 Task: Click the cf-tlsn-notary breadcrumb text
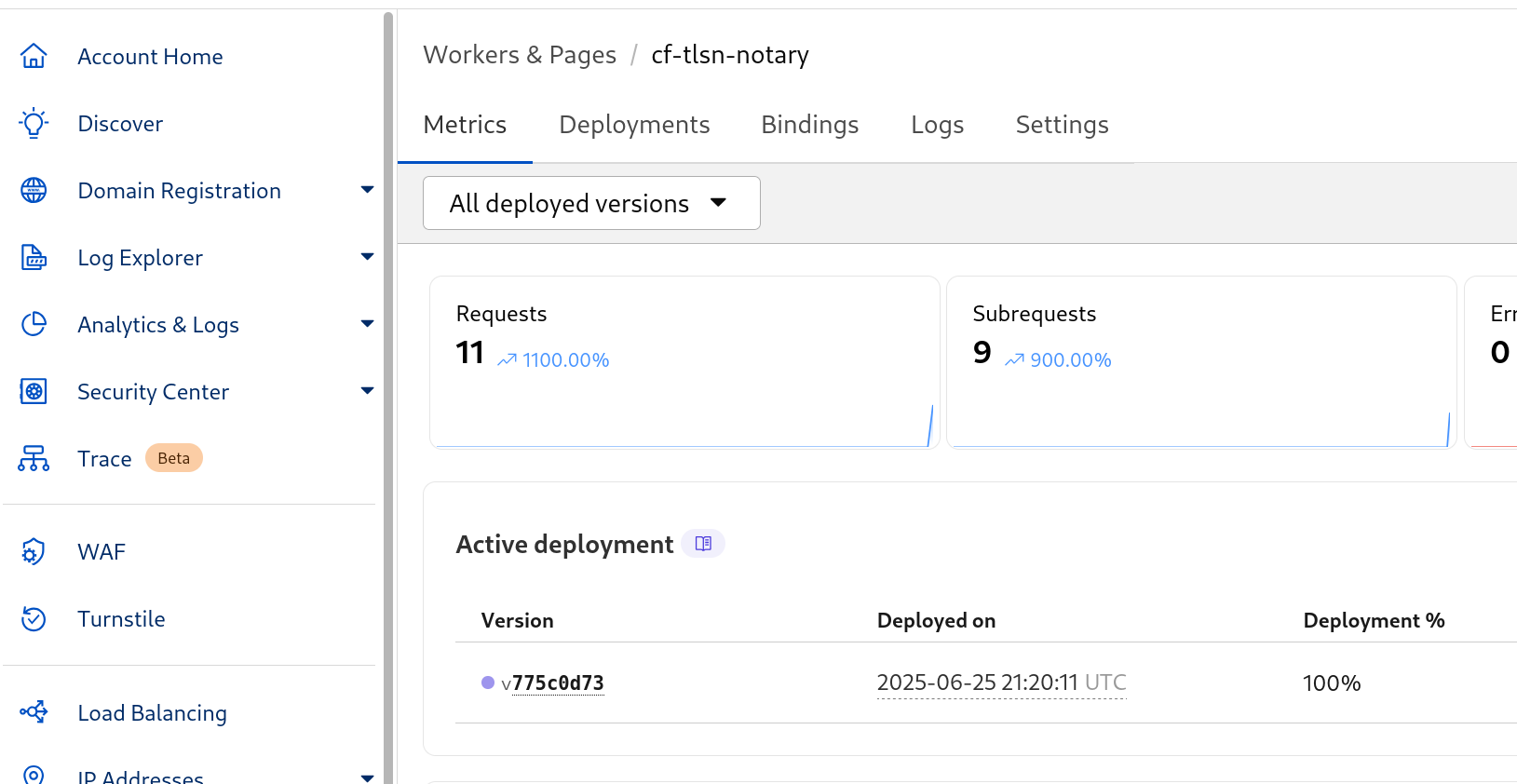[730, 55]
